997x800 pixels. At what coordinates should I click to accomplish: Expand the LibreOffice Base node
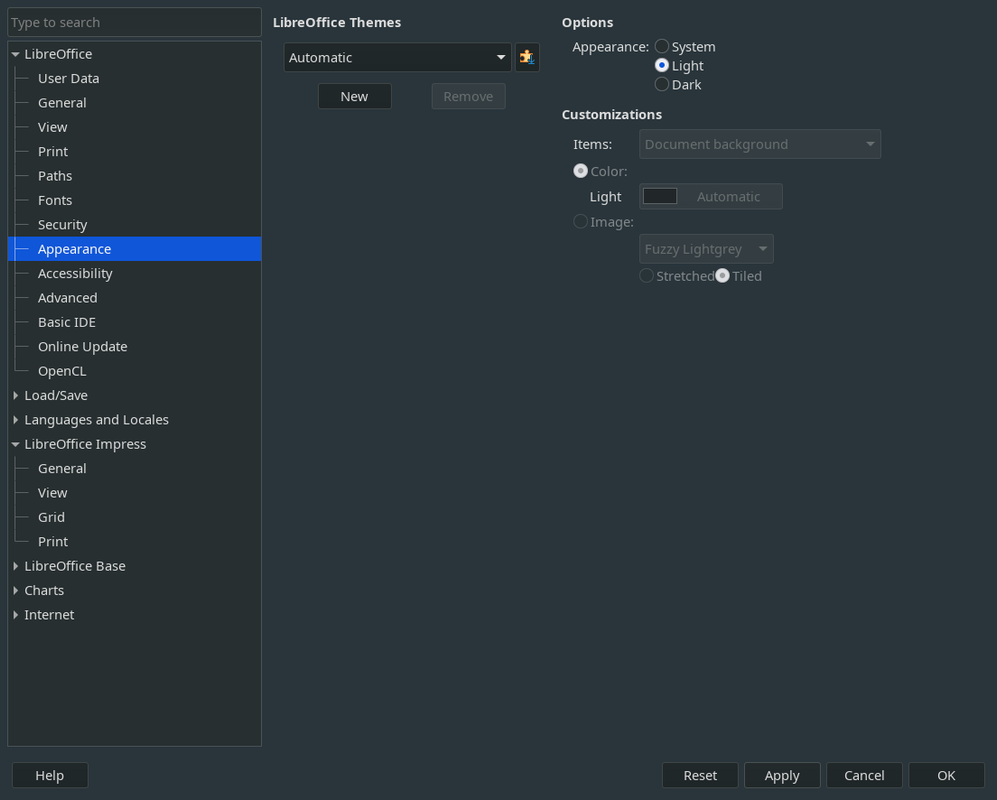pos(15,566)
